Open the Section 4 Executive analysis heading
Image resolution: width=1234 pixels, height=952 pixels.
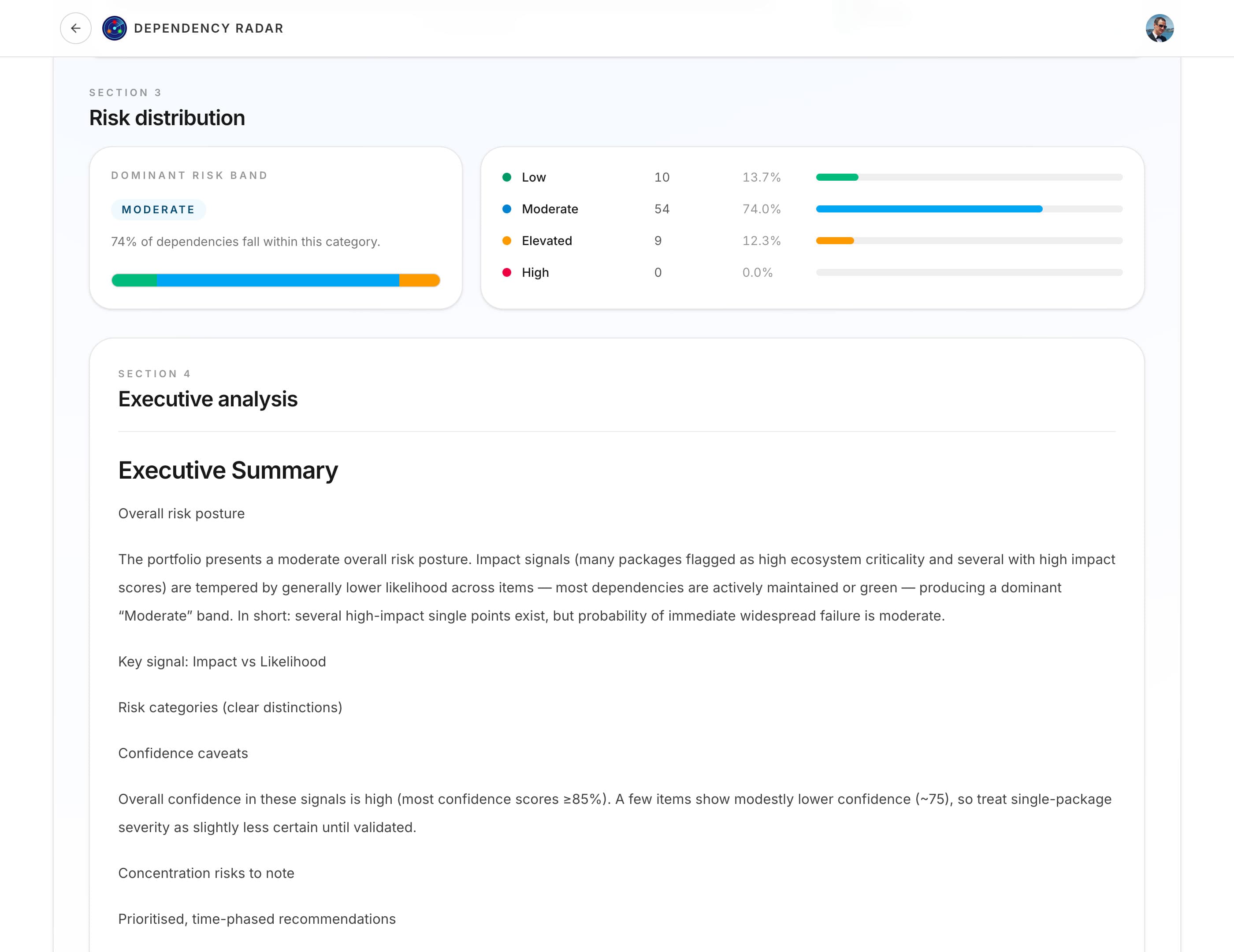(208, 399)
